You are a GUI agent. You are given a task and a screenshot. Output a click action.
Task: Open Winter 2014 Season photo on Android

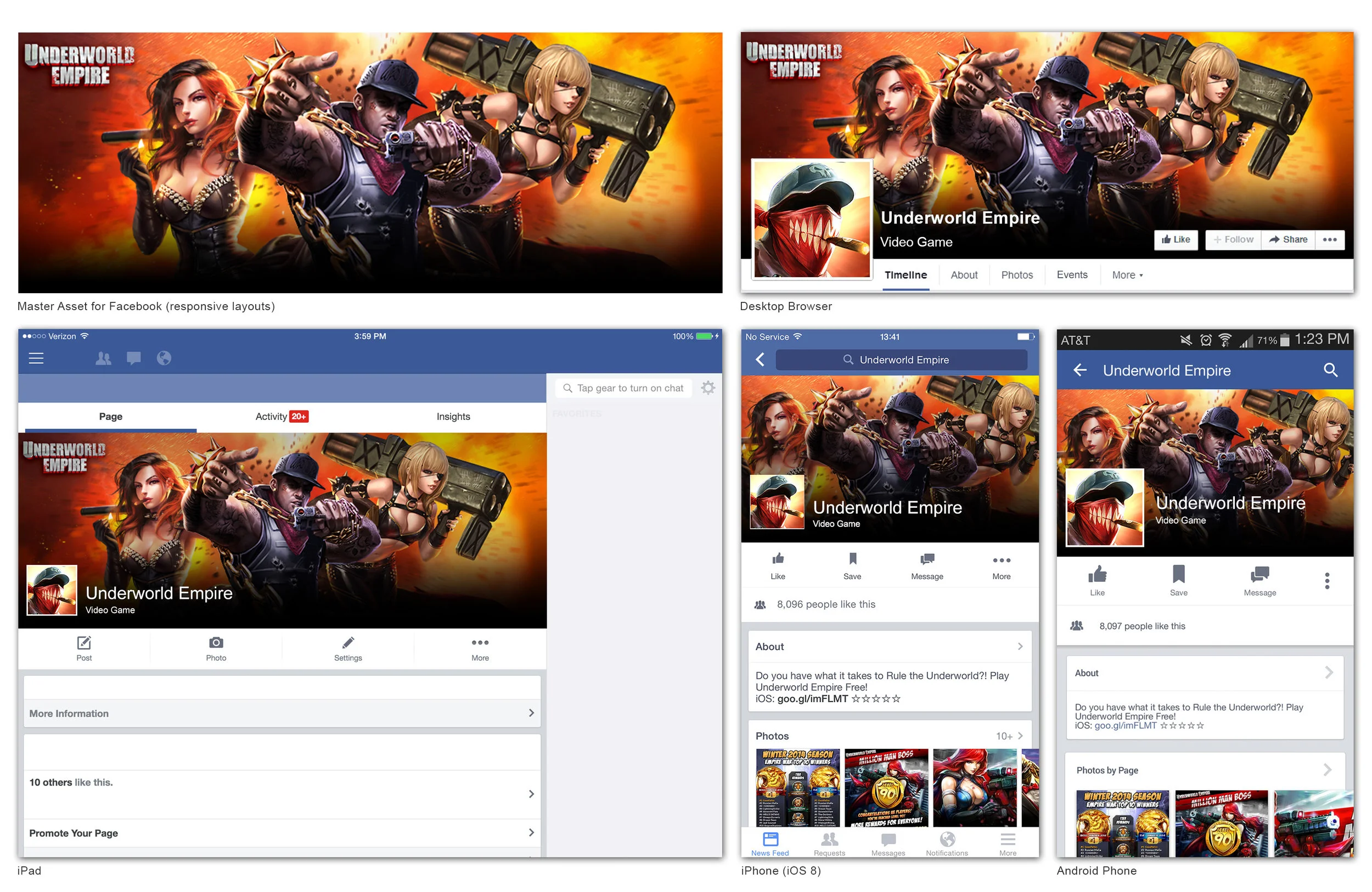(x=1122, y=823)
